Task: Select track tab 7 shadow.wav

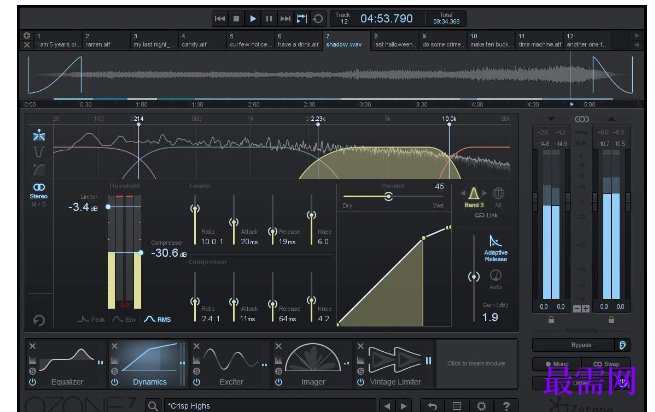Action: 346,41
